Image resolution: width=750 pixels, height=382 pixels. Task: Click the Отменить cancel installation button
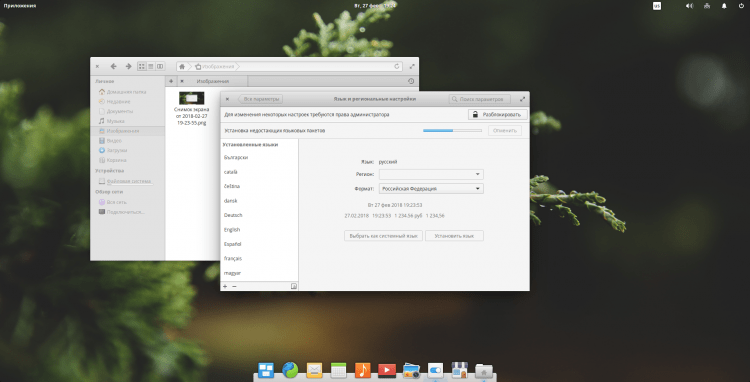click(x=505, y=131)
